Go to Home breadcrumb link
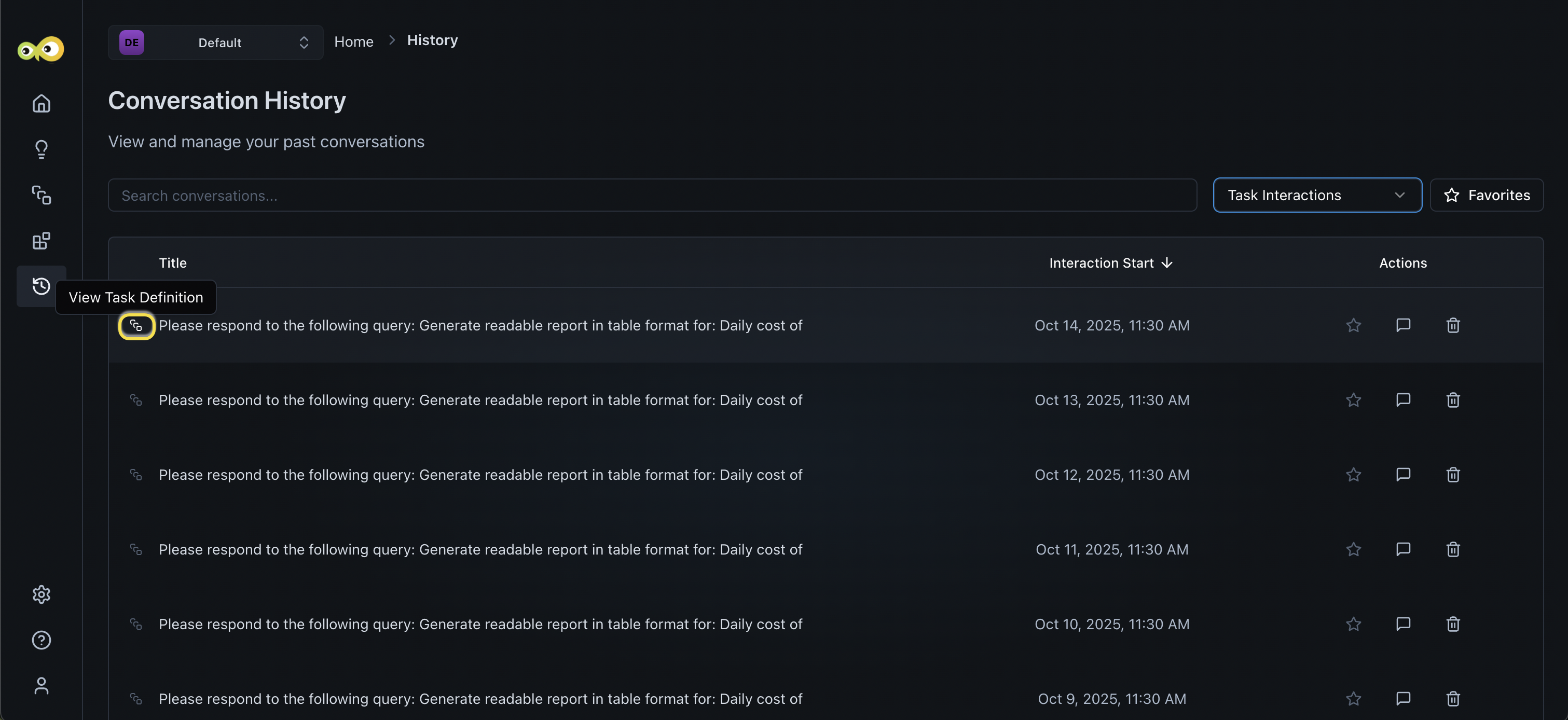The height and width of the screenshot is (720, 1568). [354, 41]
